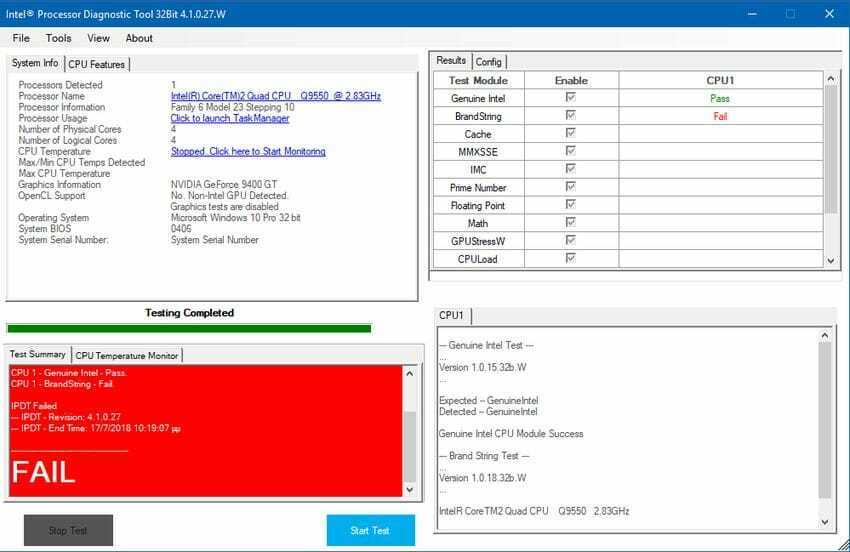Uncheck the Prime Number test module
The height and width of the screenshot is (552, 850).
click(570, 187)
